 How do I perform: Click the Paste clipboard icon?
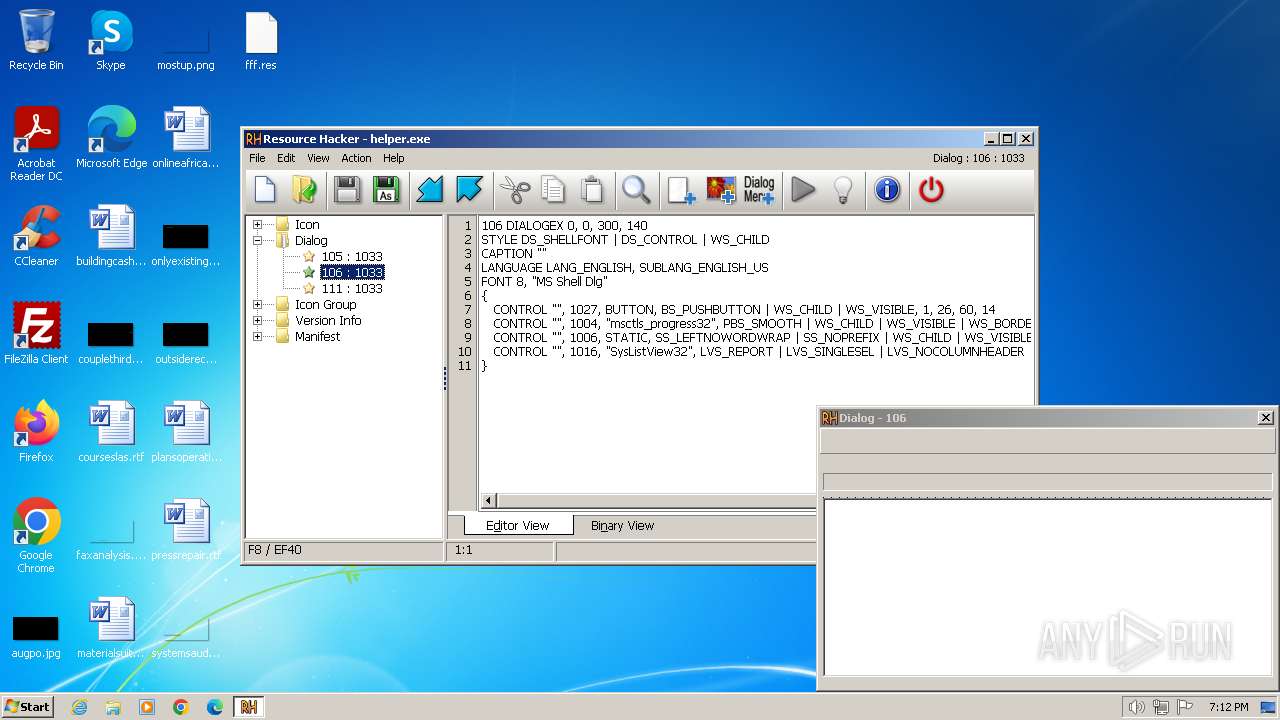(x=592, y=189)
